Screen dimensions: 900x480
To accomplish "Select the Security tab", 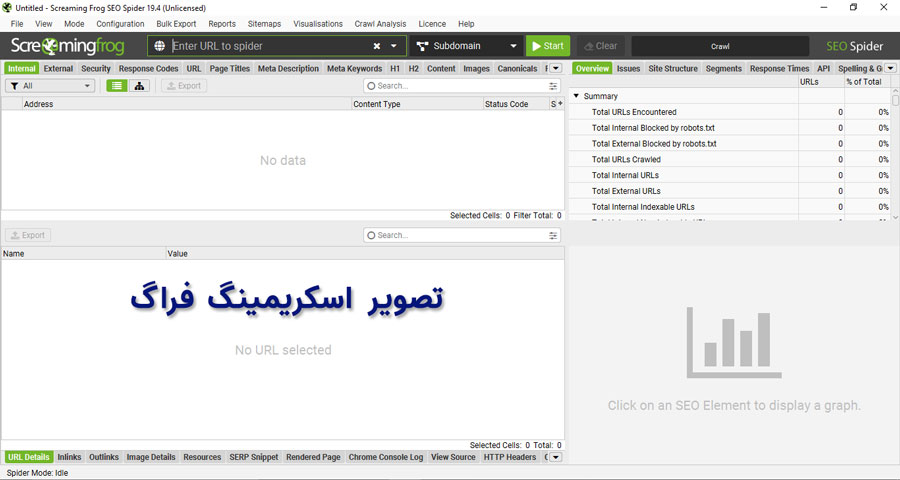I will (x=96, y=68).
